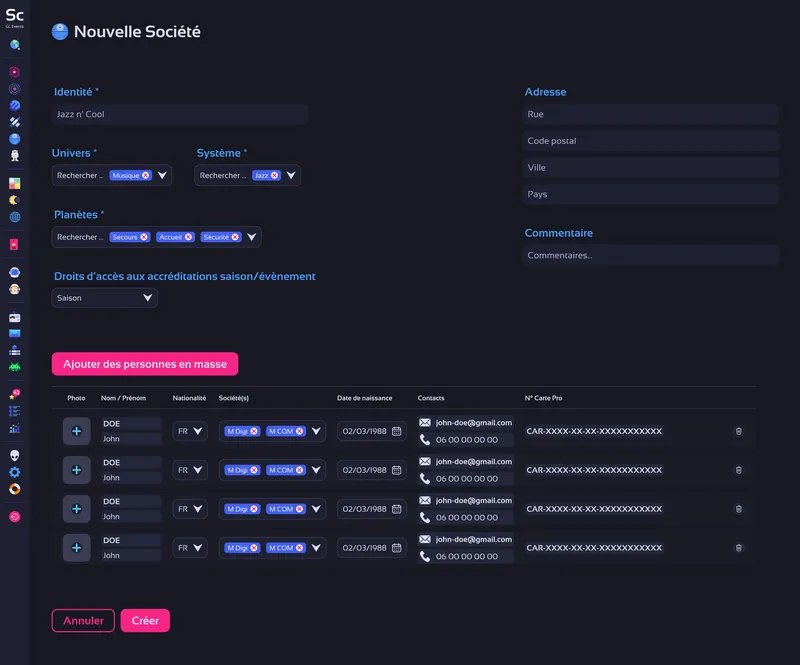This screenshot has width=800, height=665.
Task: Click the satellite icon in sidebar
Action: (15, 122)
